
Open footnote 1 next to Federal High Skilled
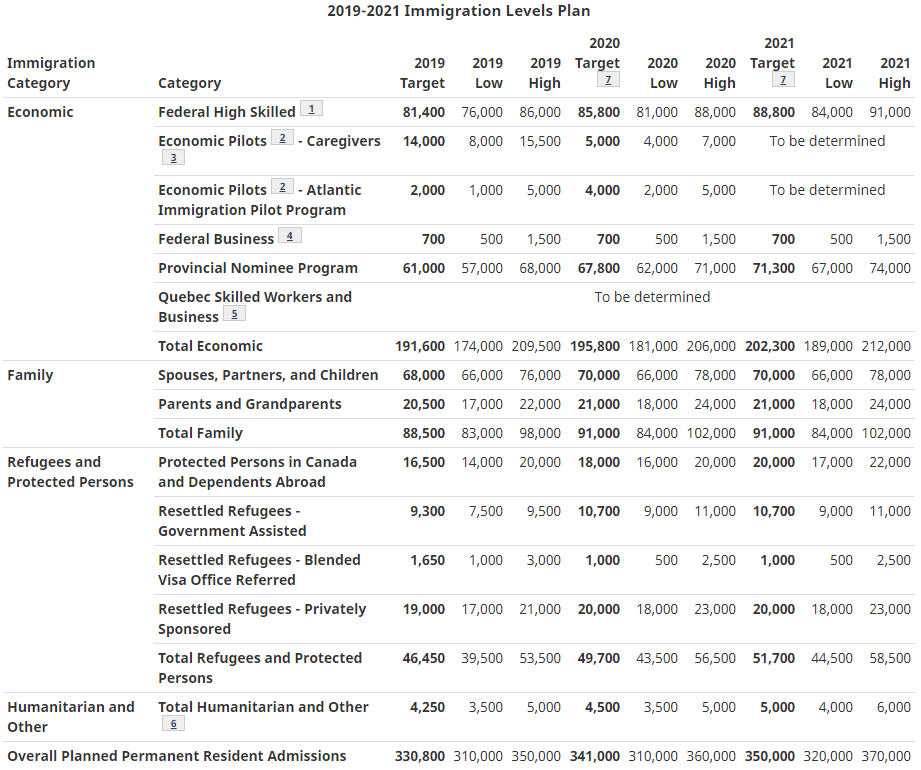(x=311, y=109)
